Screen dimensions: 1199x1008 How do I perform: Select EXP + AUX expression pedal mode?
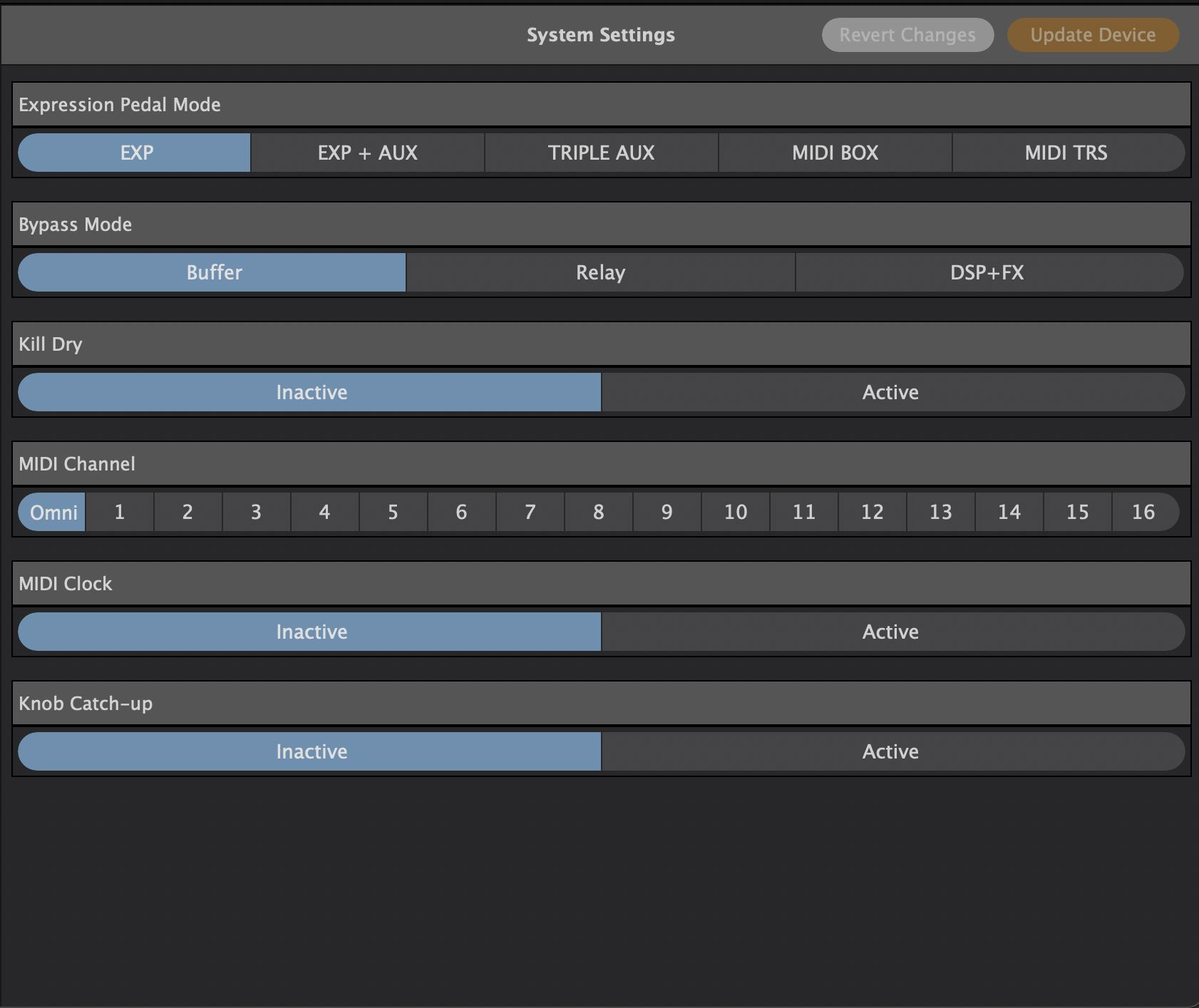pos(367,153)
